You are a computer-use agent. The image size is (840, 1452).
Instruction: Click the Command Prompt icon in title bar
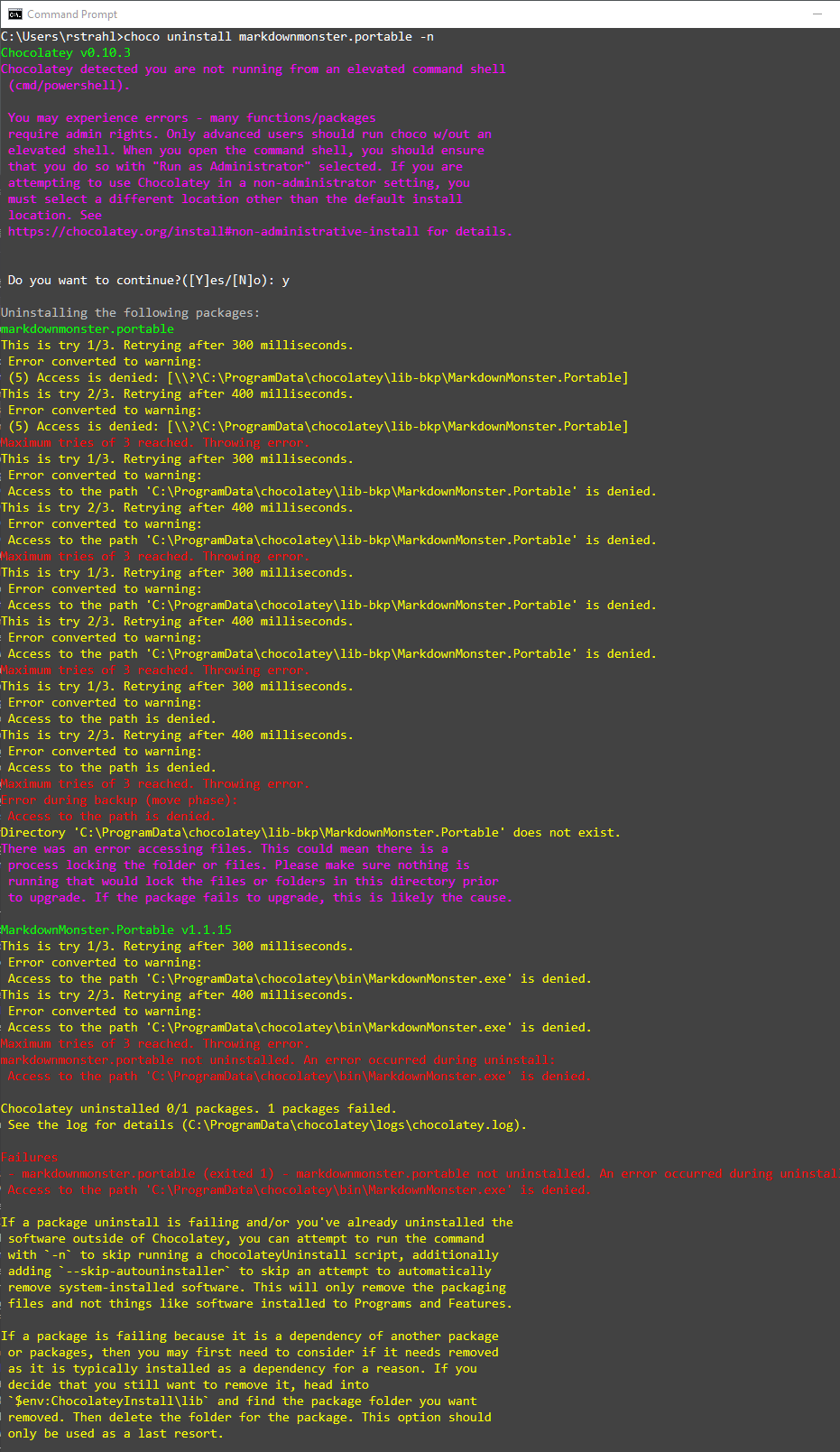tap(15, 14)
